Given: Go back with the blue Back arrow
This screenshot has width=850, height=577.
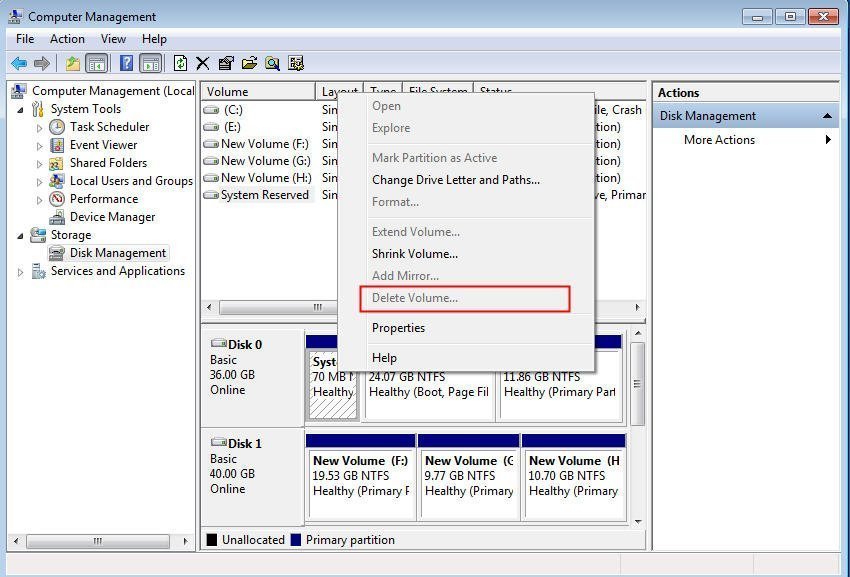Looking at the screenshot, I should tap(19, 63).
